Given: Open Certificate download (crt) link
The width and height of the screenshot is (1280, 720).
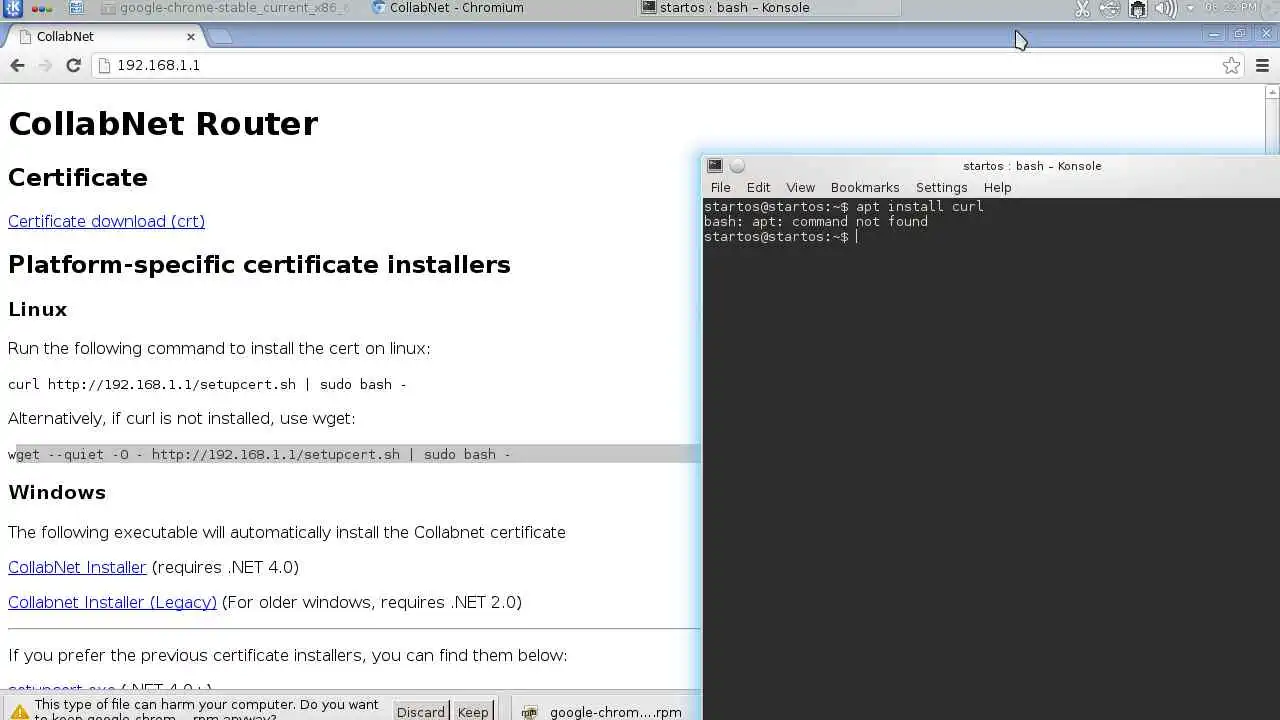Looking at the screenshot, I should 106,221.
